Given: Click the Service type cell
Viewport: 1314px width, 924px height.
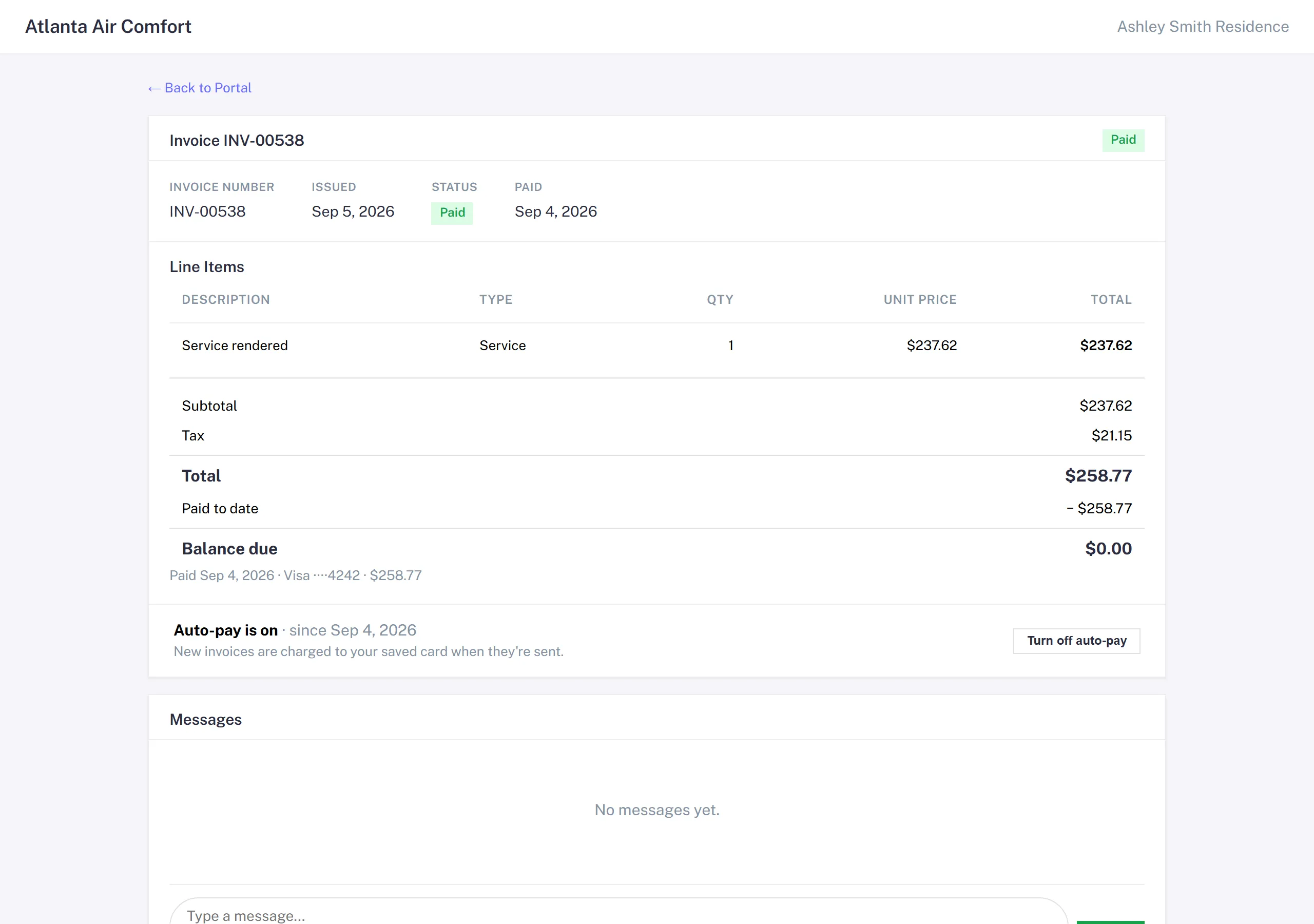Looking at the screenshot, I should tap(503, 345).
